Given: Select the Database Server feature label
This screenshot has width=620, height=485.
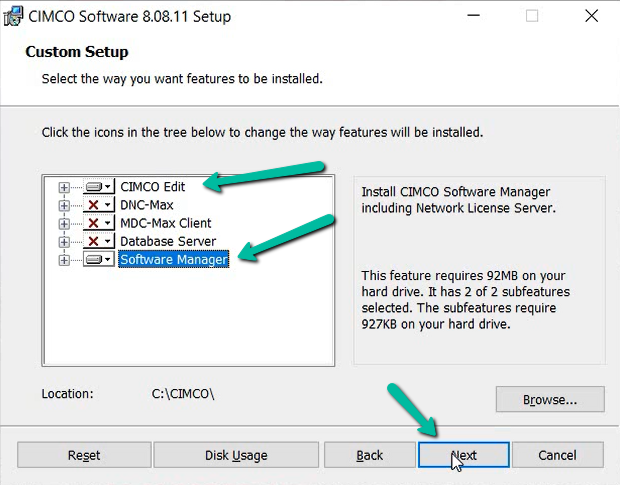Looking at the screenshot, I should [168, 241].
